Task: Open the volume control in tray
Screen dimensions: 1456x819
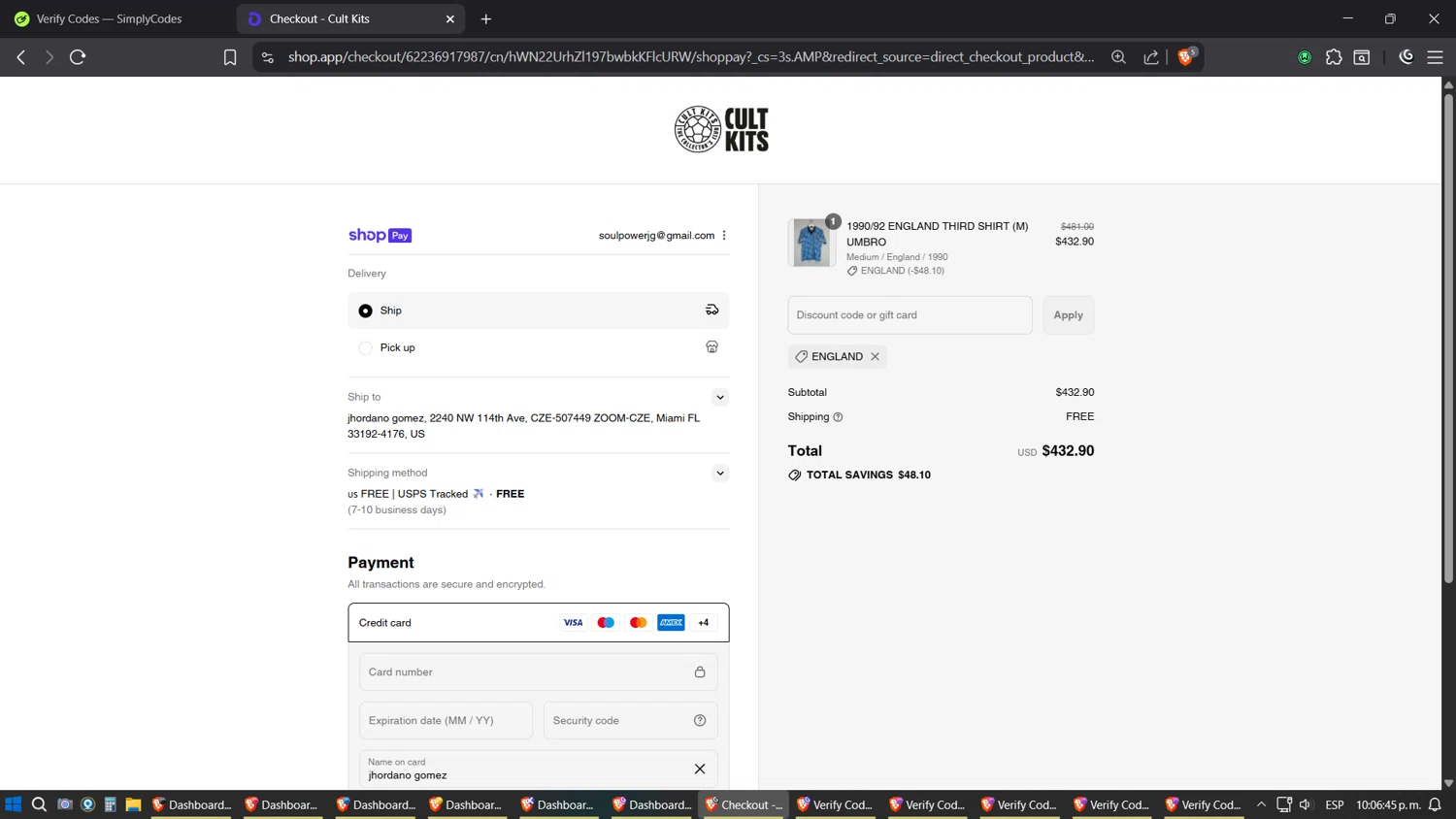Action: 1306,804
